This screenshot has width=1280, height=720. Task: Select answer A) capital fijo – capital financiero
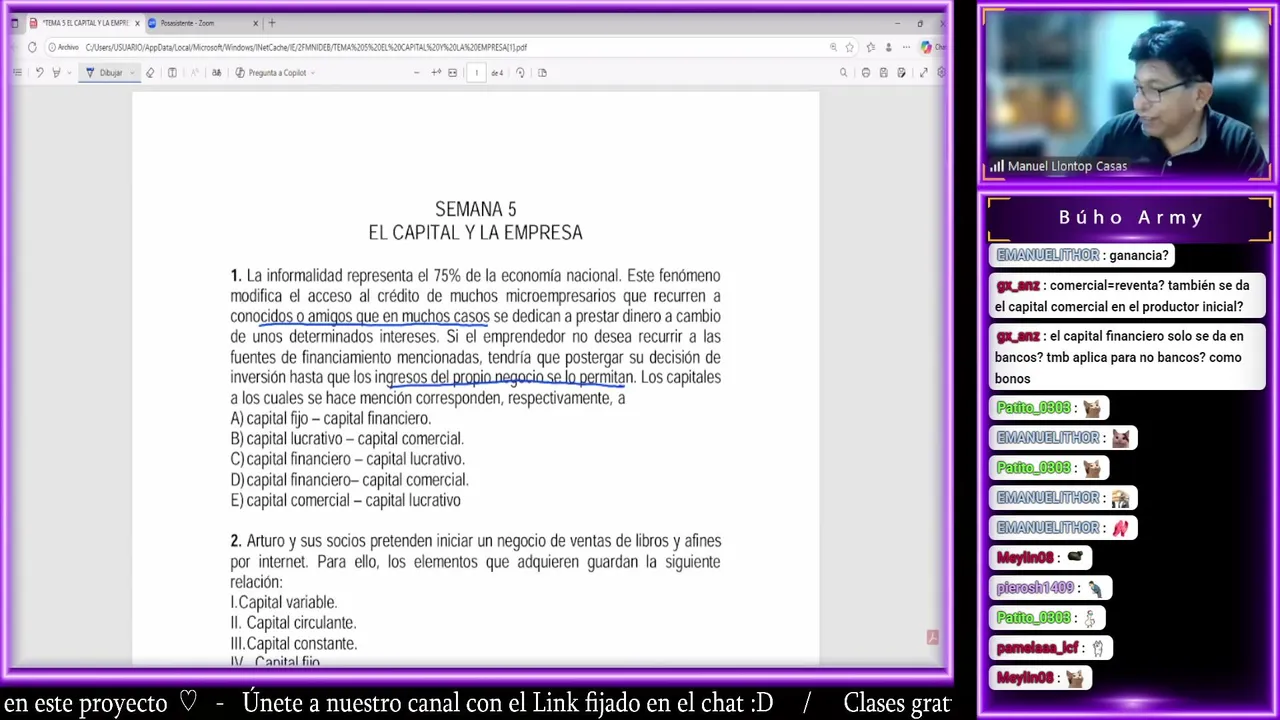331,418
